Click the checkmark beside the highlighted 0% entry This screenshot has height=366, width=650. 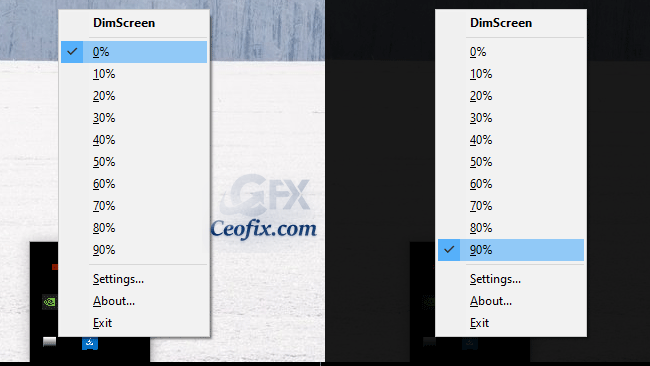(x=72, y=52)
